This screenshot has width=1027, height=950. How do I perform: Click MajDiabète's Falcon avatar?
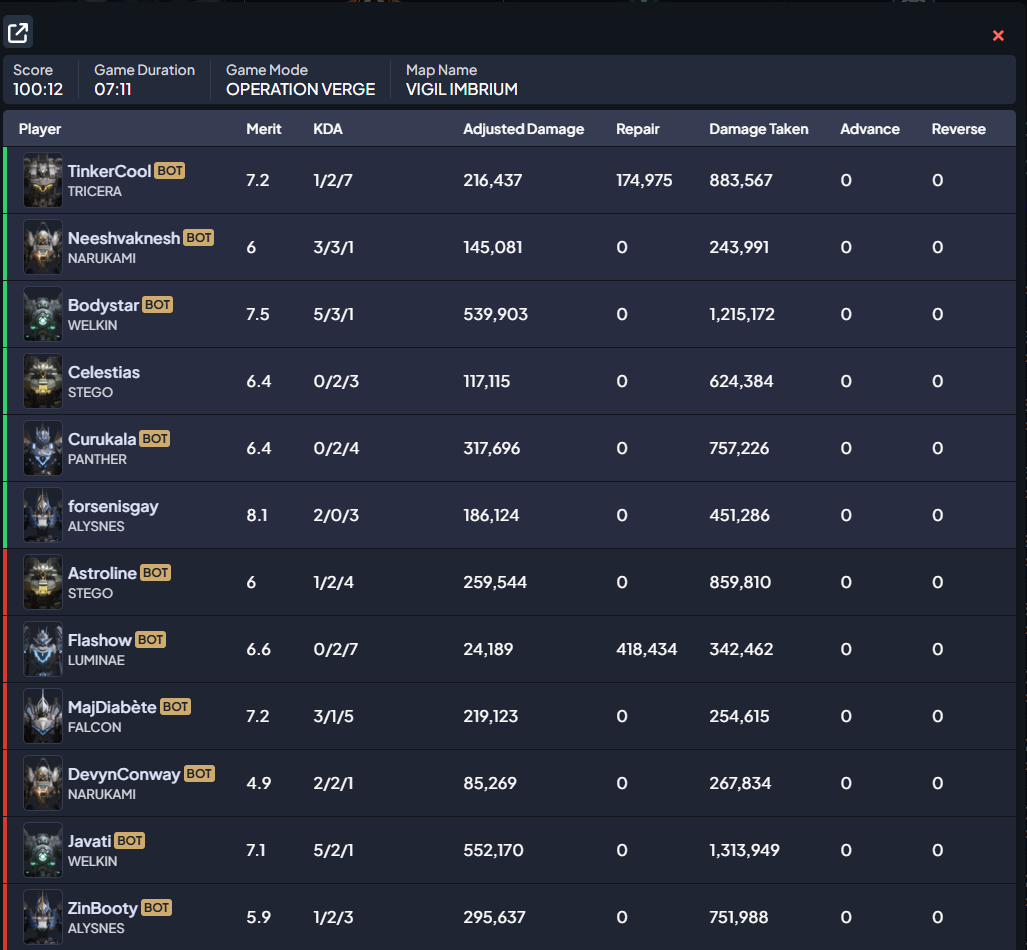pyautogui.click(x=43, y=716)
